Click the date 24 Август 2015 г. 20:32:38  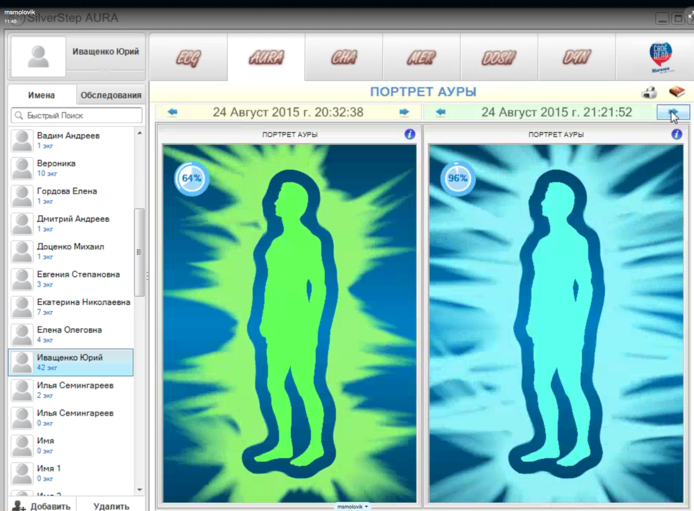(288, 112)
